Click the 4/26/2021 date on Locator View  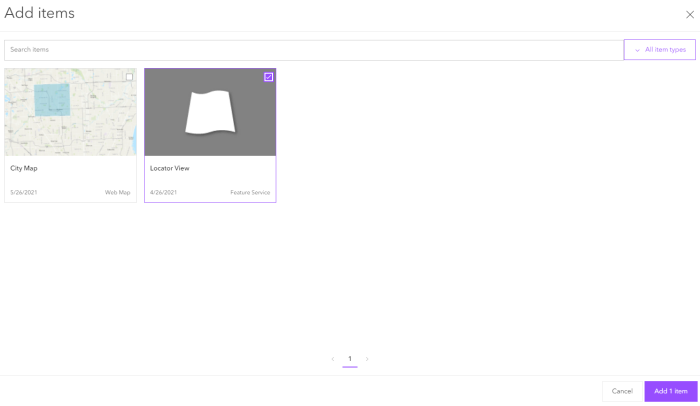[x=163, y=192]
